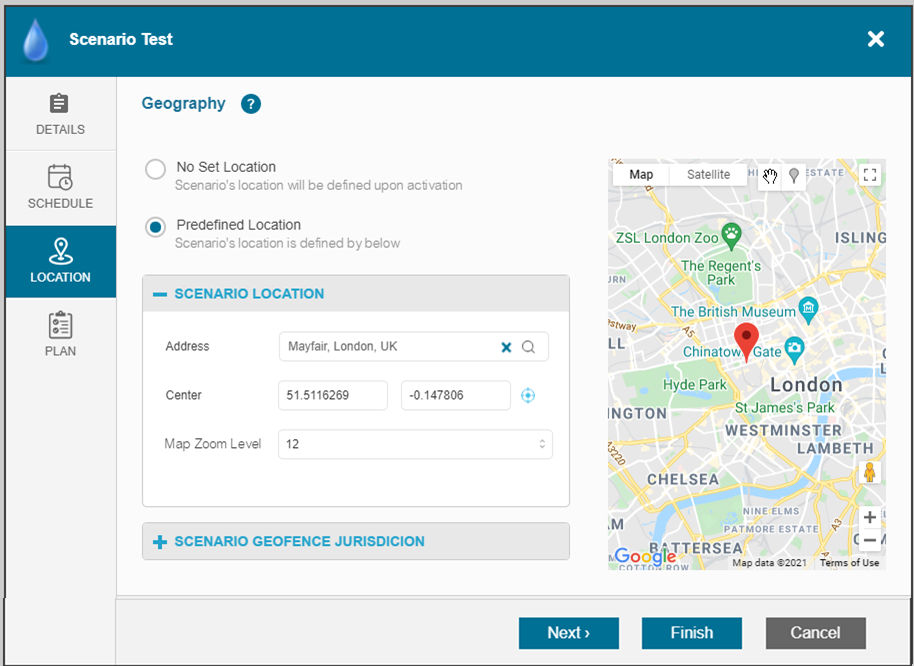Viewport: 914px width, 666px height.
Task: Select the No Set Location option
Action: [x=155, y=169]
